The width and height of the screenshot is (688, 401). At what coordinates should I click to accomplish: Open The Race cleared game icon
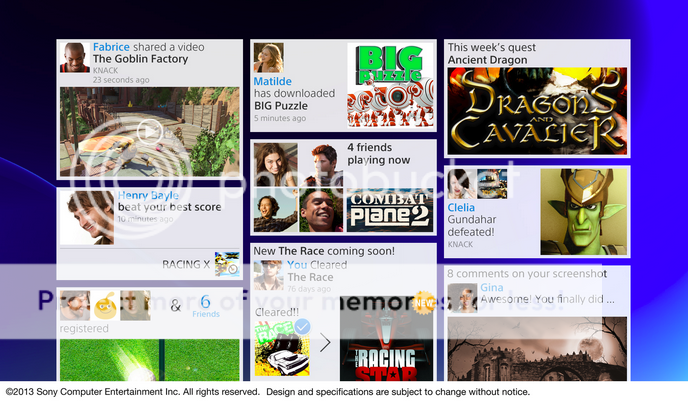point(282,348)
